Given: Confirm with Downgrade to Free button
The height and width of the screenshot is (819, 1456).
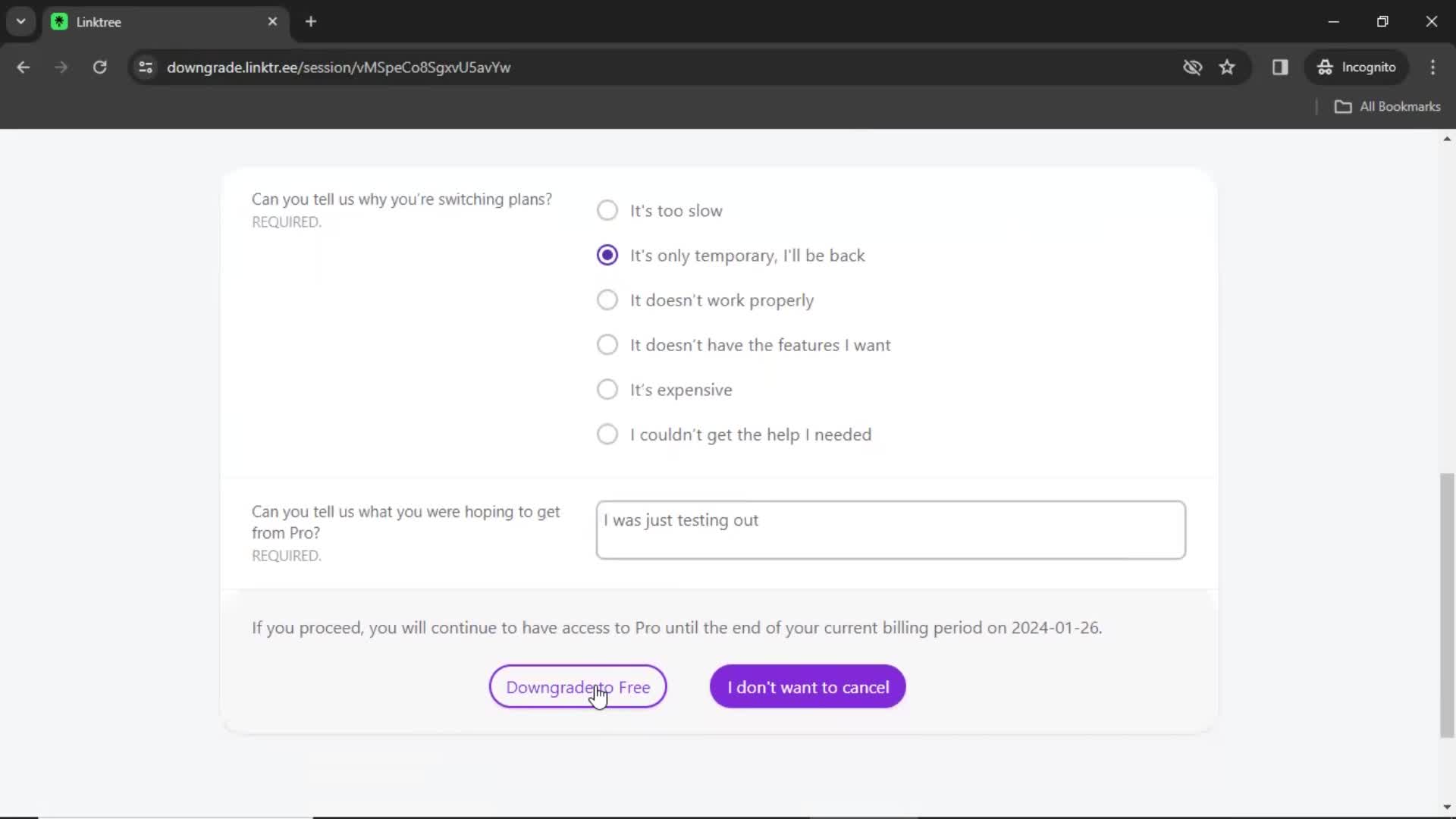Looking at the screenshot, I should (x=578, y=687).
